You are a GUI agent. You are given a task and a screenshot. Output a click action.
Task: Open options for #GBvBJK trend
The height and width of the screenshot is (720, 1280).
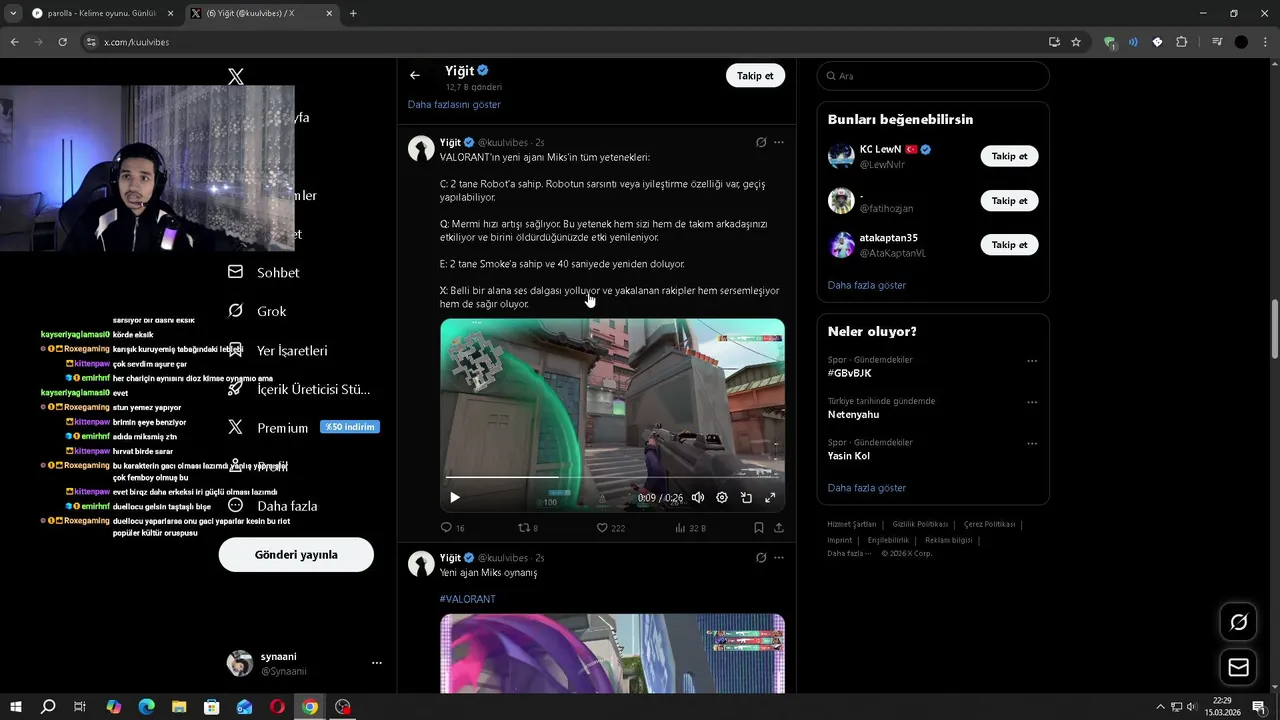coord(1032,361)
